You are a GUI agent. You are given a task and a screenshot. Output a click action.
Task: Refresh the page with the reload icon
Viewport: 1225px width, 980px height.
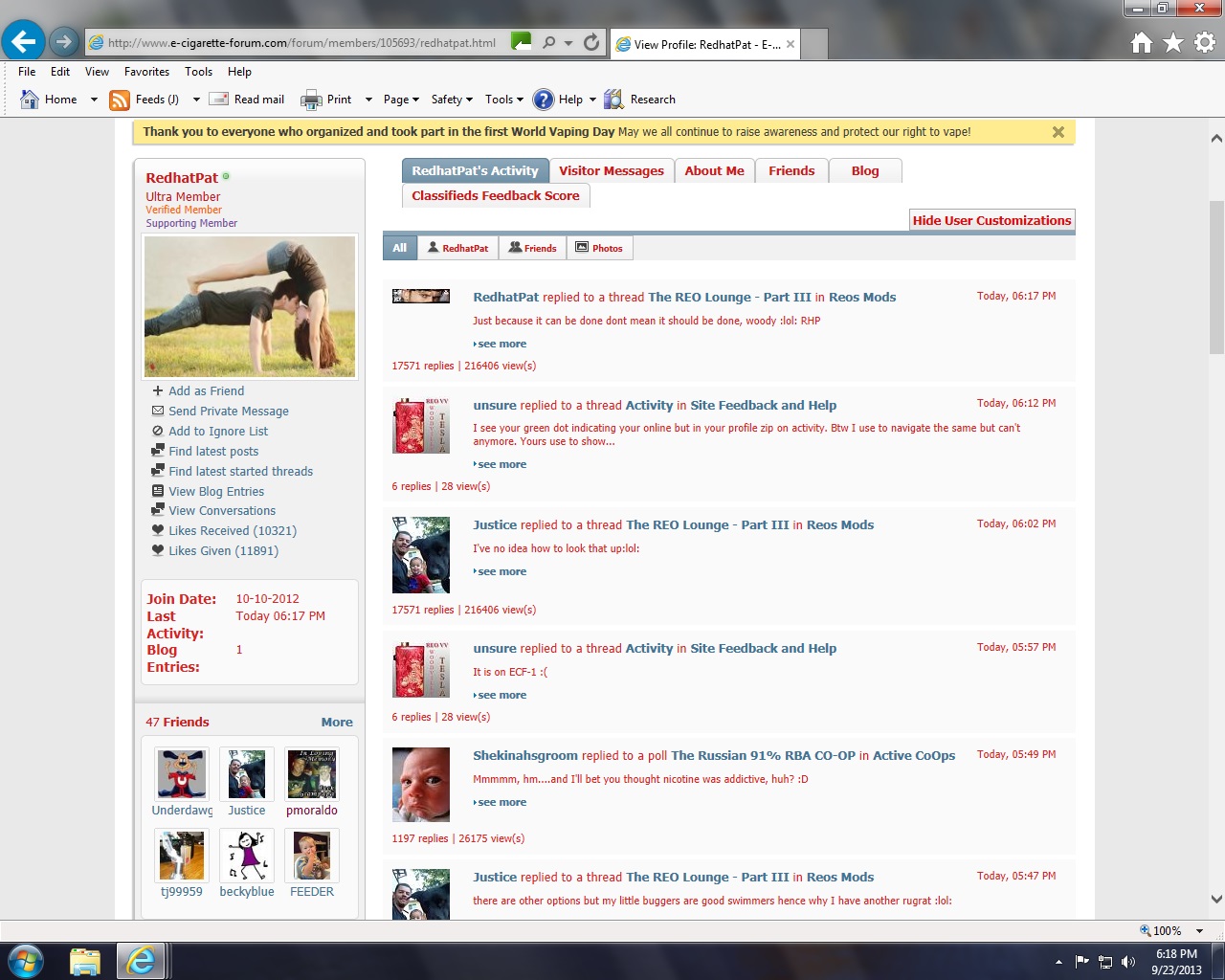[591, 42]
